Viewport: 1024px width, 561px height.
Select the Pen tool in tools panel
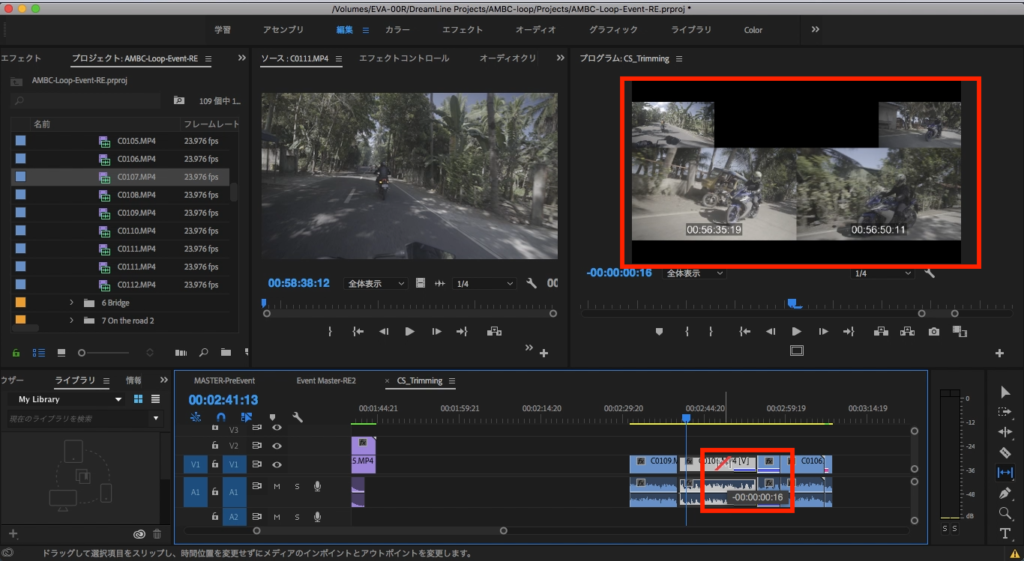click(1005, 493)
